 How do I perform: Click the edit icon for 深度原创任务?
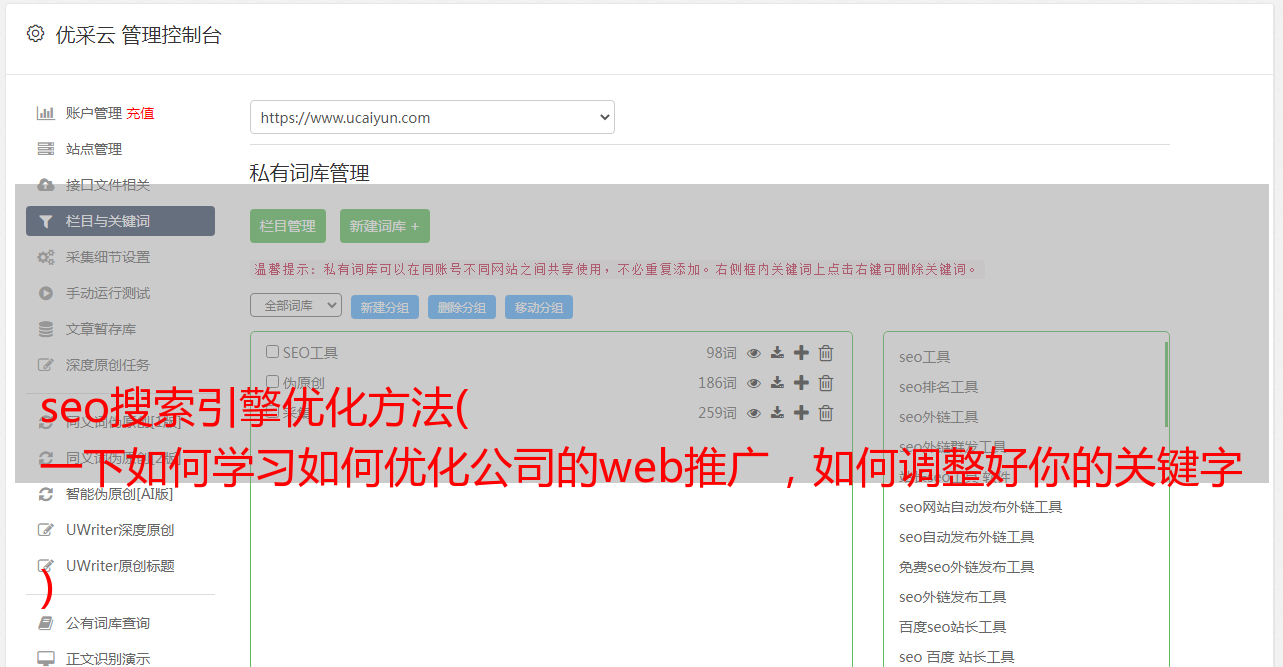(x=45, y=365)
